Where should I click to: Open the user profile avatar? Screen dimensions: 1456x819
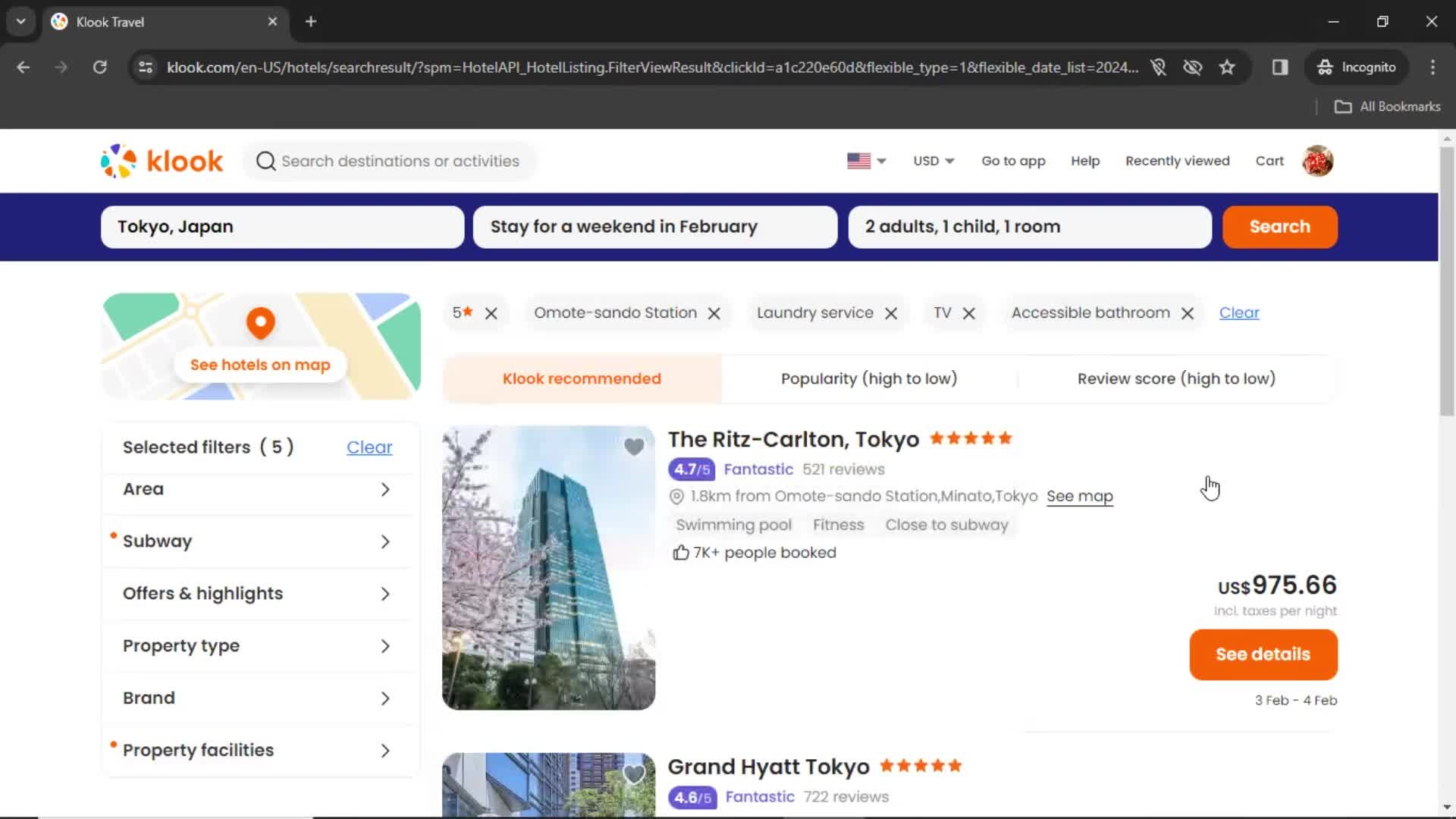point(1318,161)
